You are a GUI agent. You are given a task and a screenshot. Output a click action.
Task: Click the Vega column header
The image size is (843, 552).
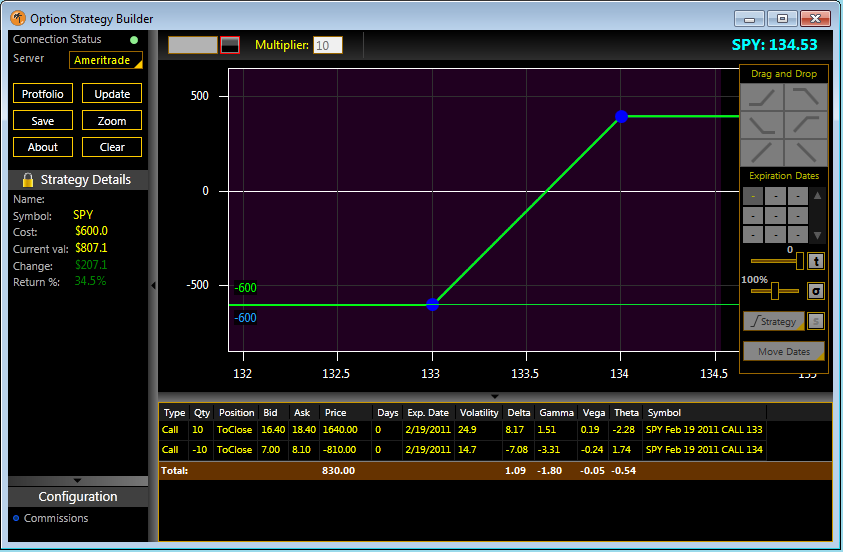(594, 412)
